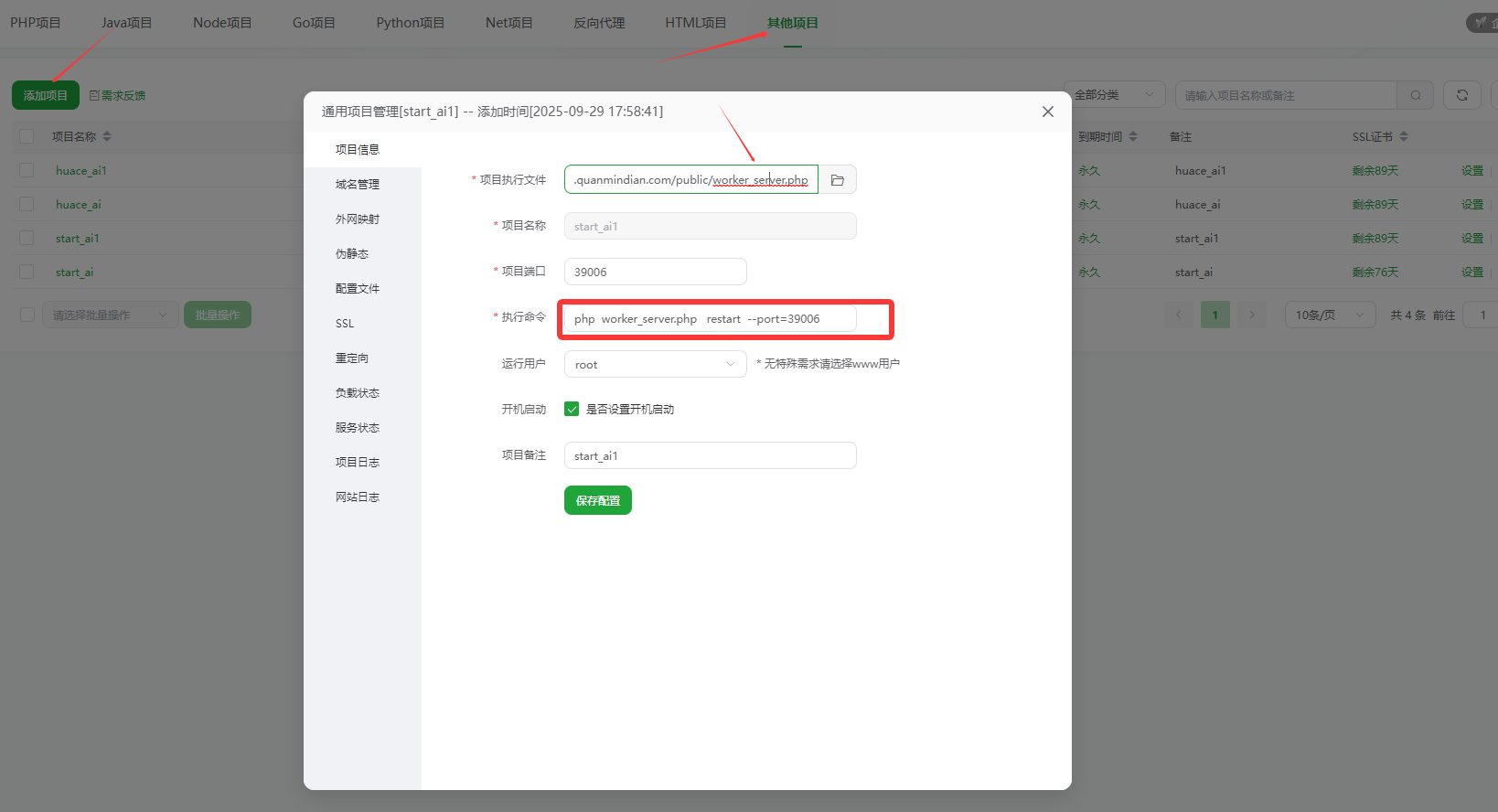Go to next page arrow
The image size is (1498, 812).
pyautogui.click(x=1252, y=315)
